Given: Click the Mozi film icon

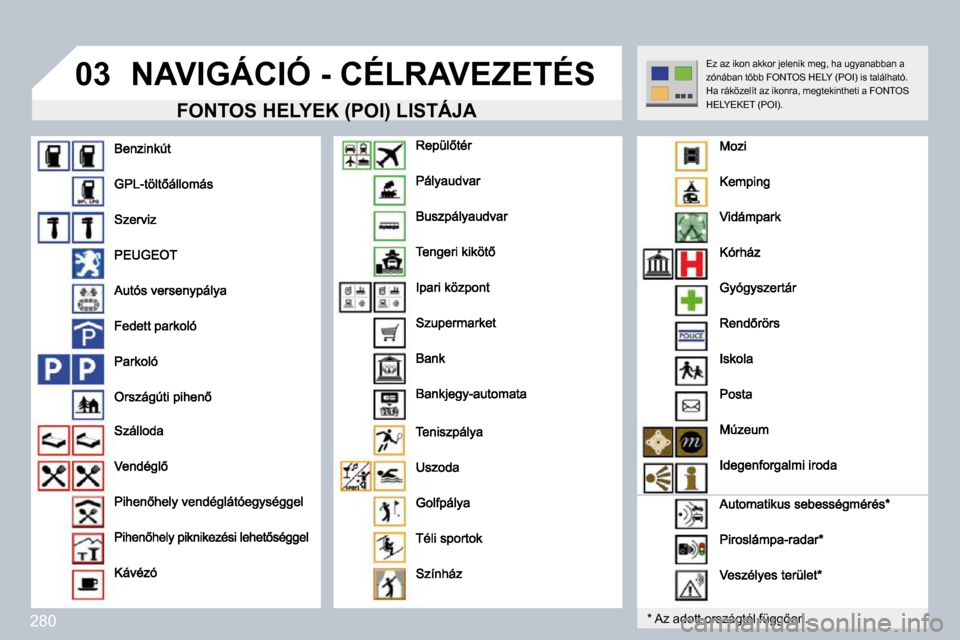Looking at the screenshot, I should click(691, 156).
